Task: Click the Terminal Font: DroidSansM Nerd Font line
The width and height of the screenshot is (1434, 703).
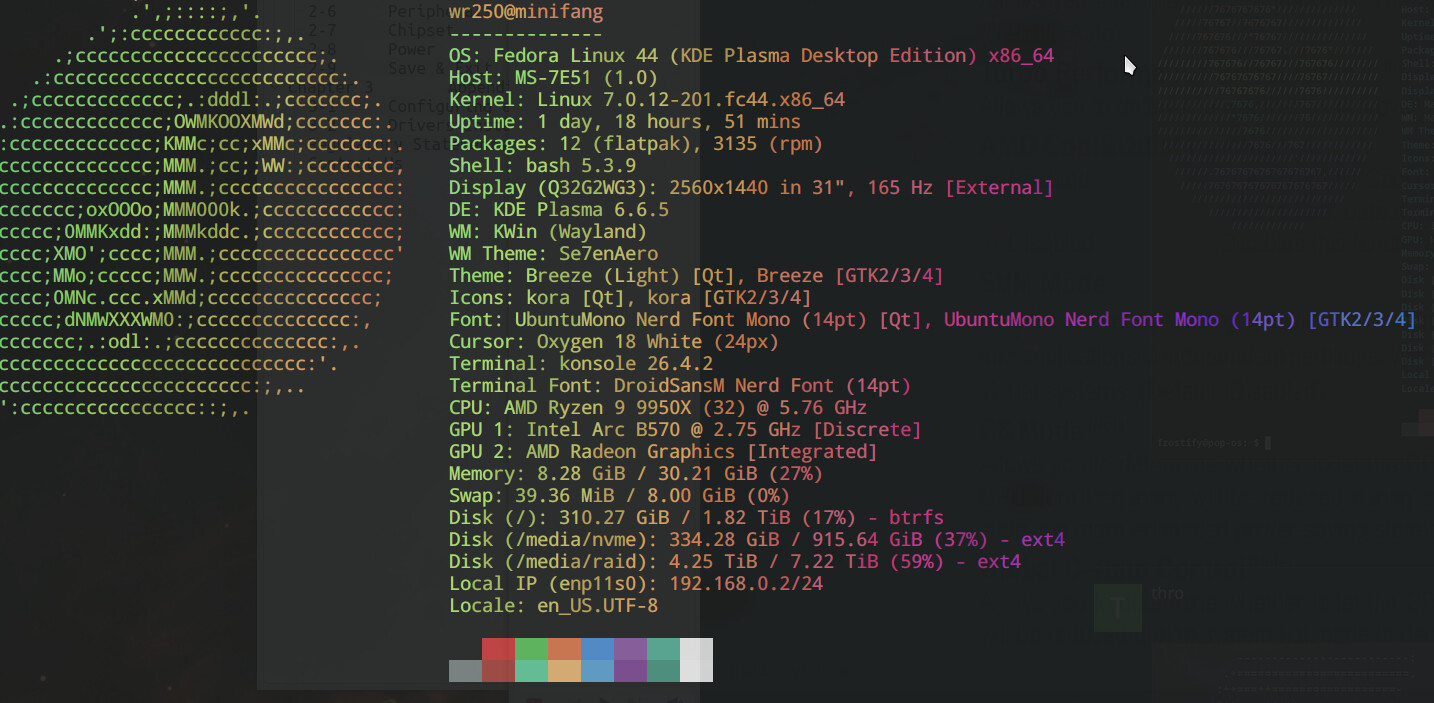Action: 680,386
